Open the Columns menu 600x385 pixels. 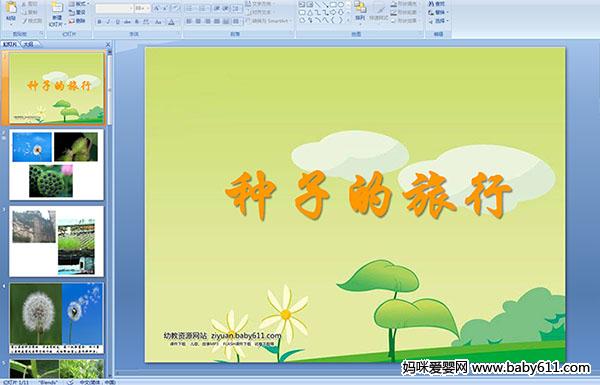236,21
